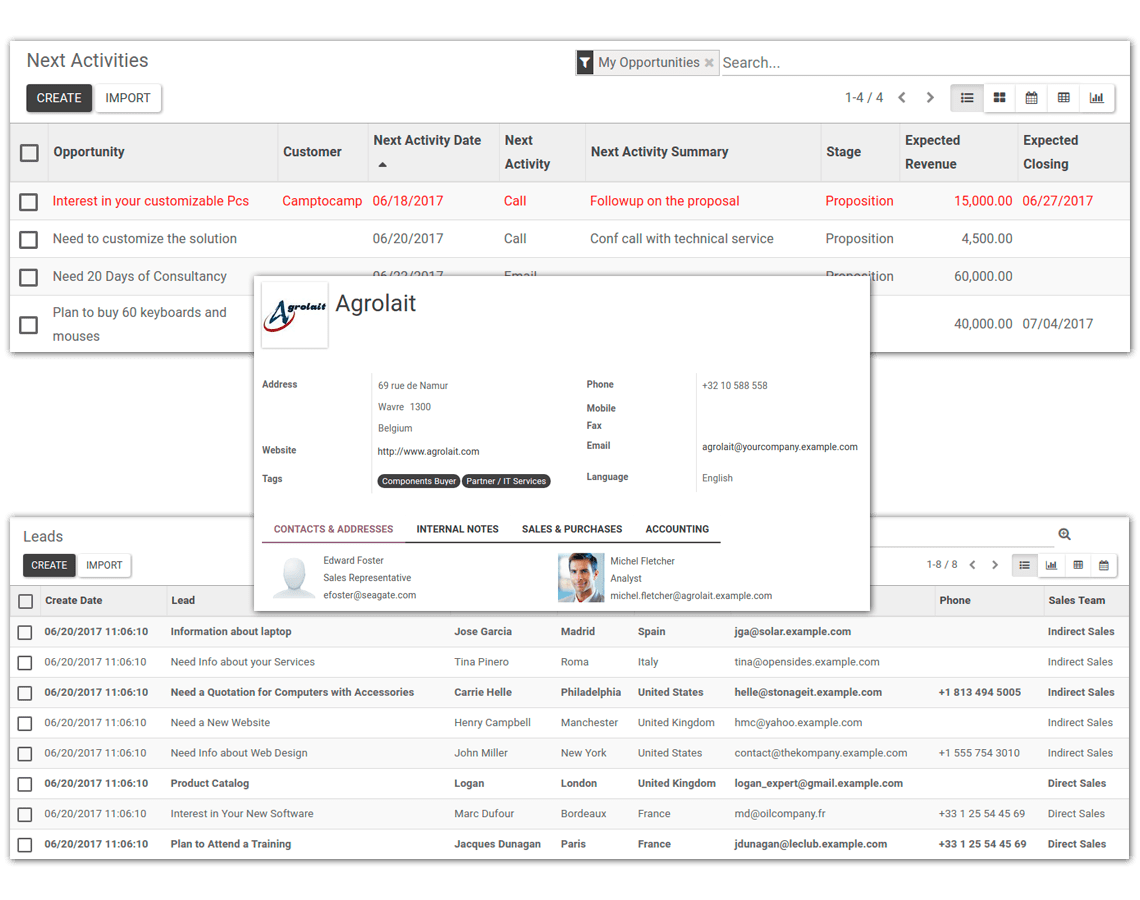
Task: Open the Calendar view of Next Activities
Action: coord(1031,97)
